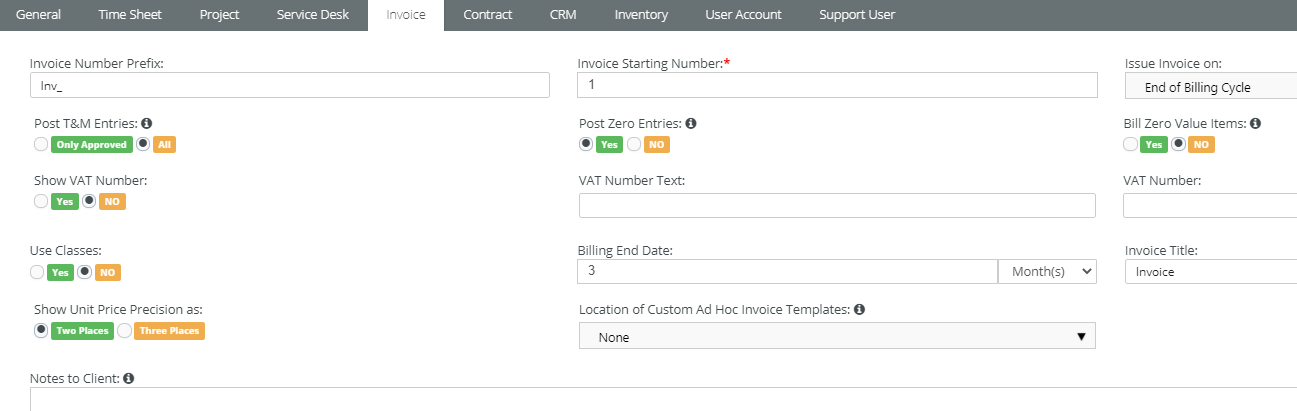Click the Notes to Client text area
This screenshot has height=411, width=1297.
point(660,400)
